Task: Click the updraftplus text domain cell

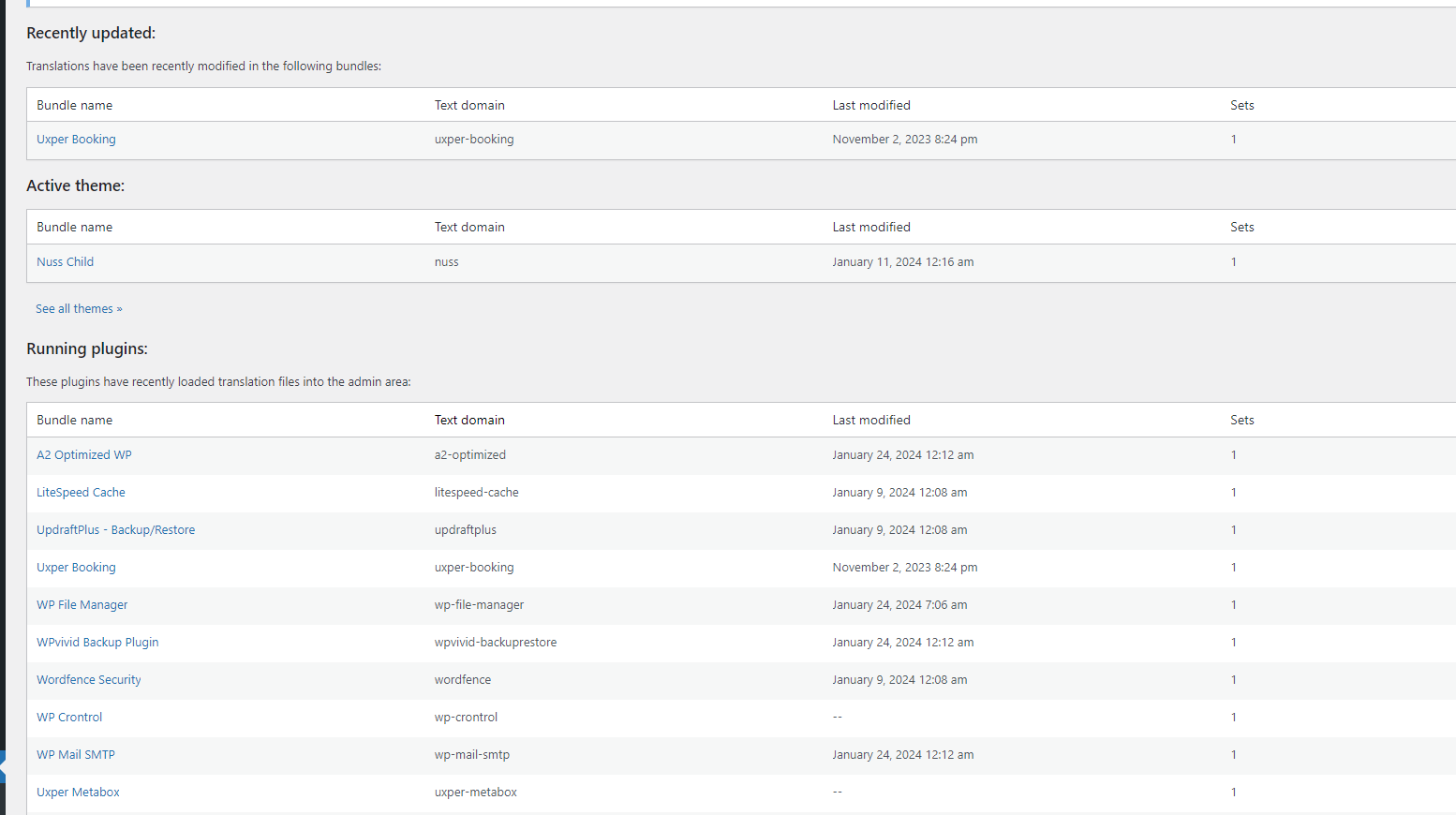Action: coord(466,529)
